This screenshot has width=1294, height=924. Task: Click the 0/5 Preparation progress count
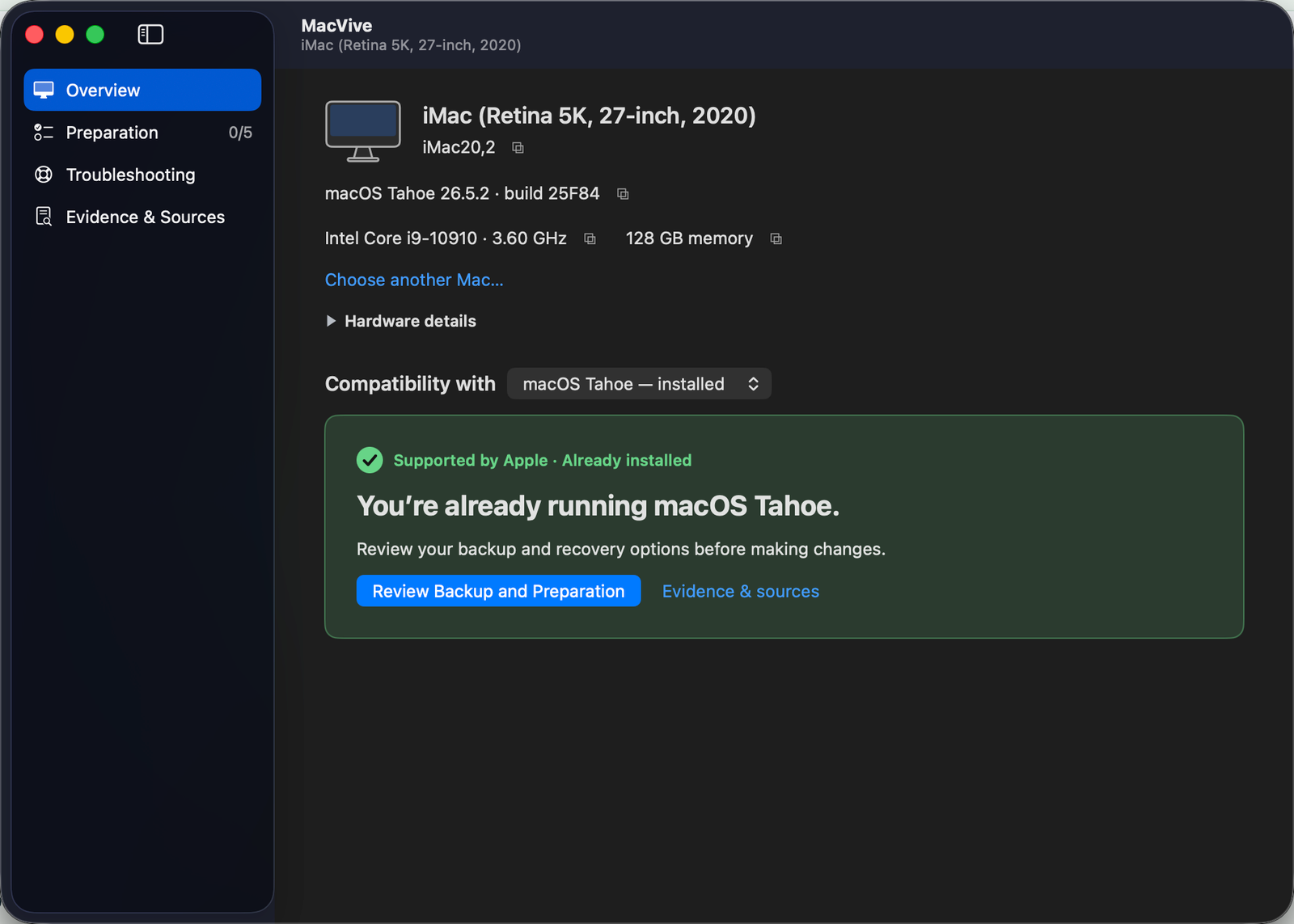pos(240,133)
